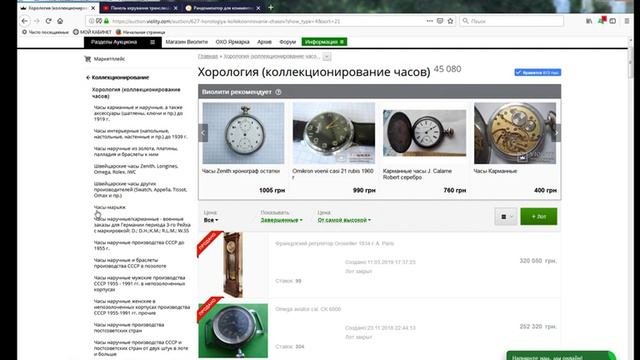This screenshot has width=640, height=360.
Task: Close the Хорология browser tab
Action: coord(93,8)
